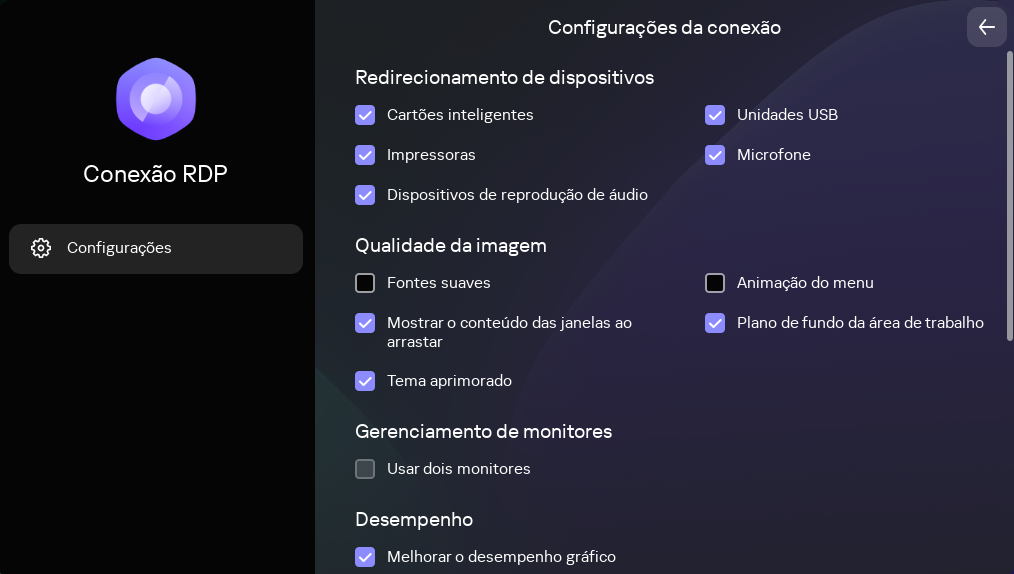This screenshot has height=574, width=1014.
Task: Click the Configurações da conexão header
Action: click(664, 28)
